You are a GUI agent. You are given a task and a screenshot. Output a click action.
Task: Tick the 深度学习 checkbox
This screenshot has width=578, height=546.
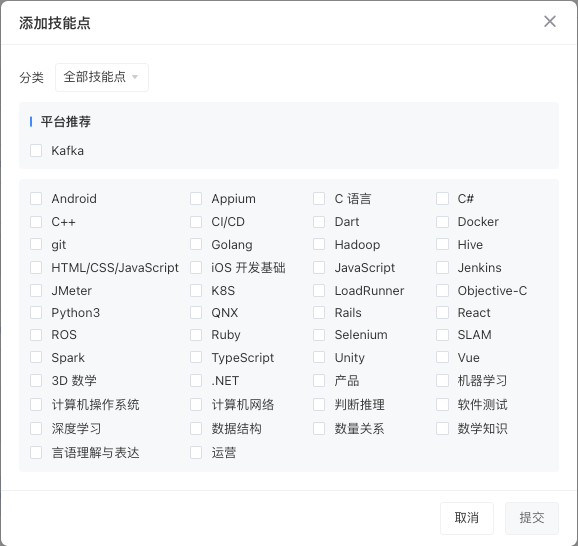(36, 428)
